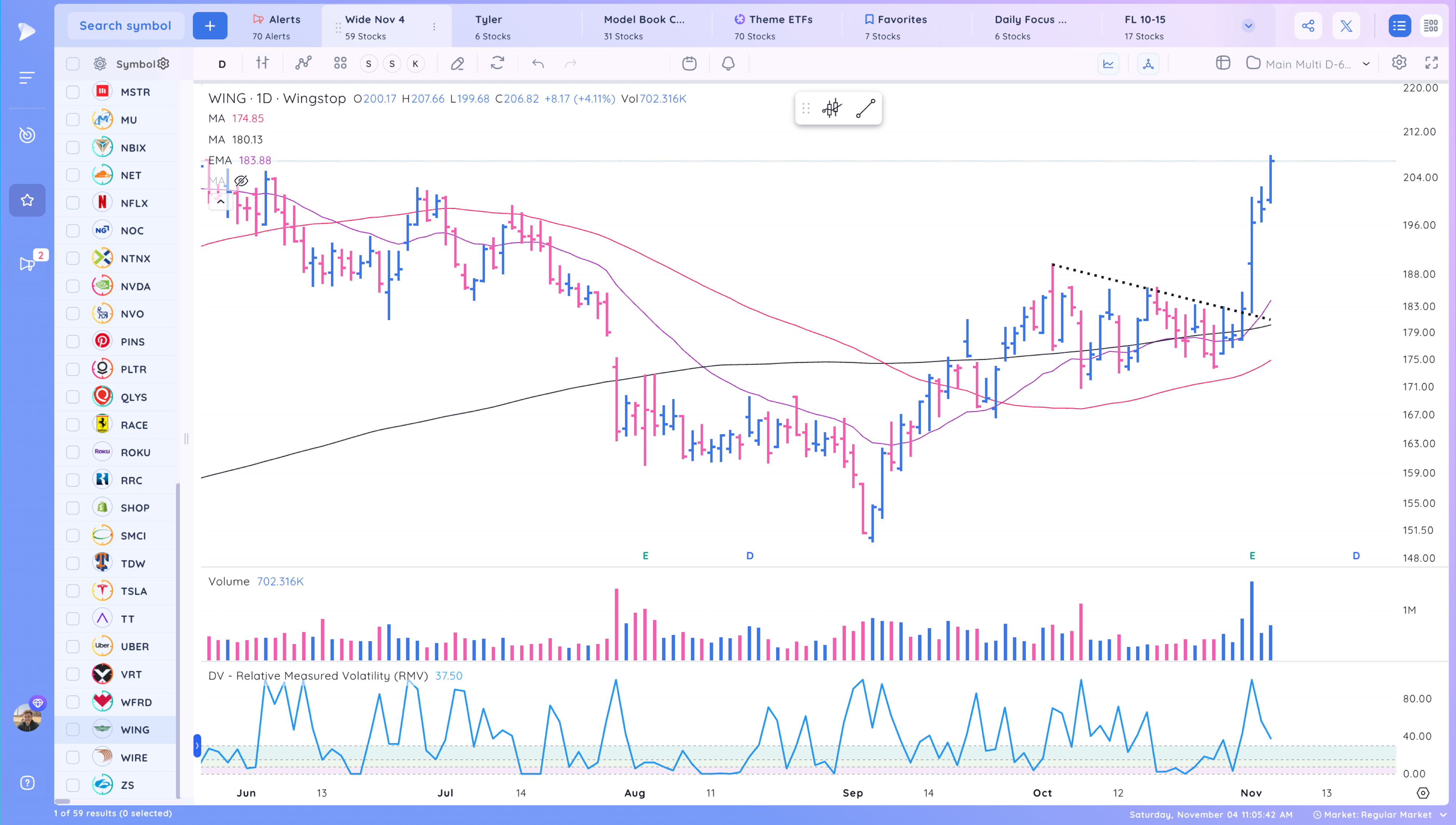Image resolution: width=1456 pixels, height=825 pixels.
Task: Click the X (Twitter) share icon
Action: pyautogui.click(x=1346, y=26)
